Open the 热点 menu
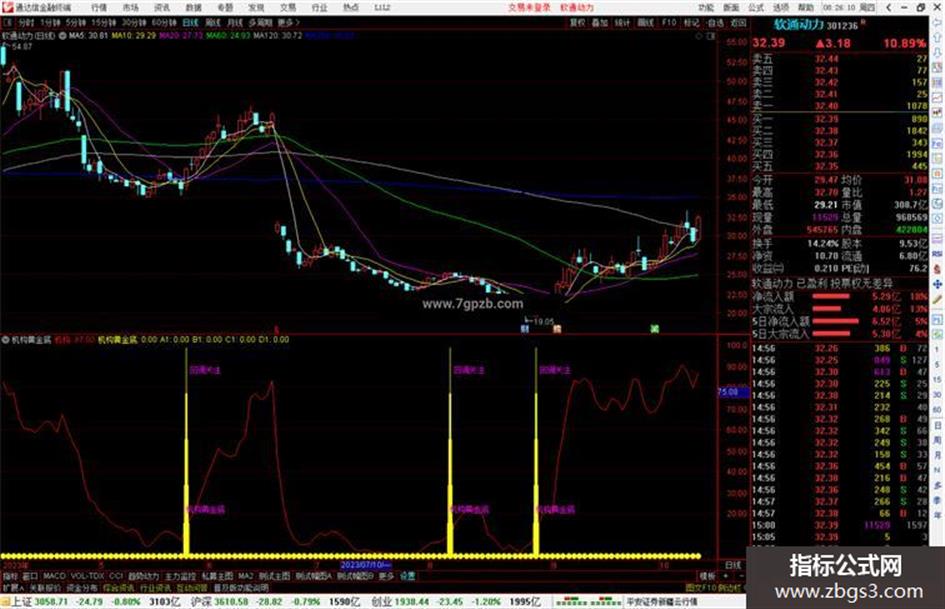This screenshot has height=609, width=945. coord(351,8)
